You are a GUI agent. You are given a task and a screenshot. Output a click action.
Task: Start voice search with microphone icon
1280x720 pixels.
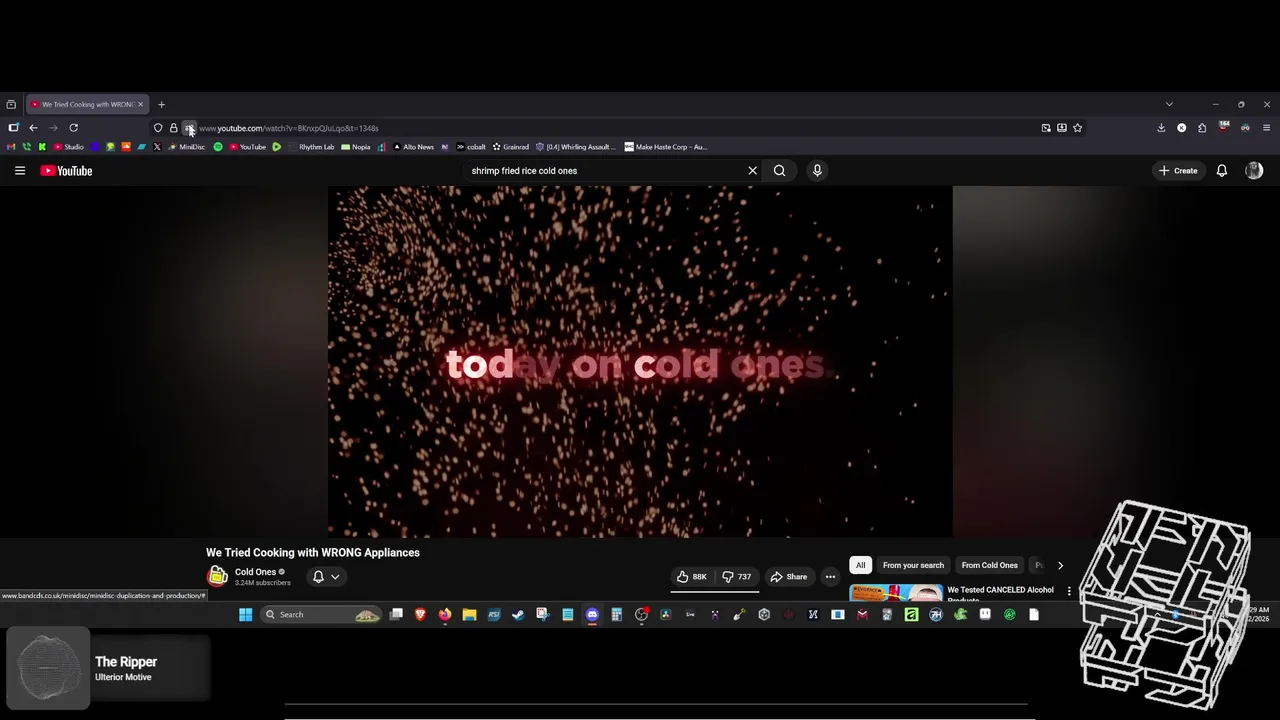817,171
